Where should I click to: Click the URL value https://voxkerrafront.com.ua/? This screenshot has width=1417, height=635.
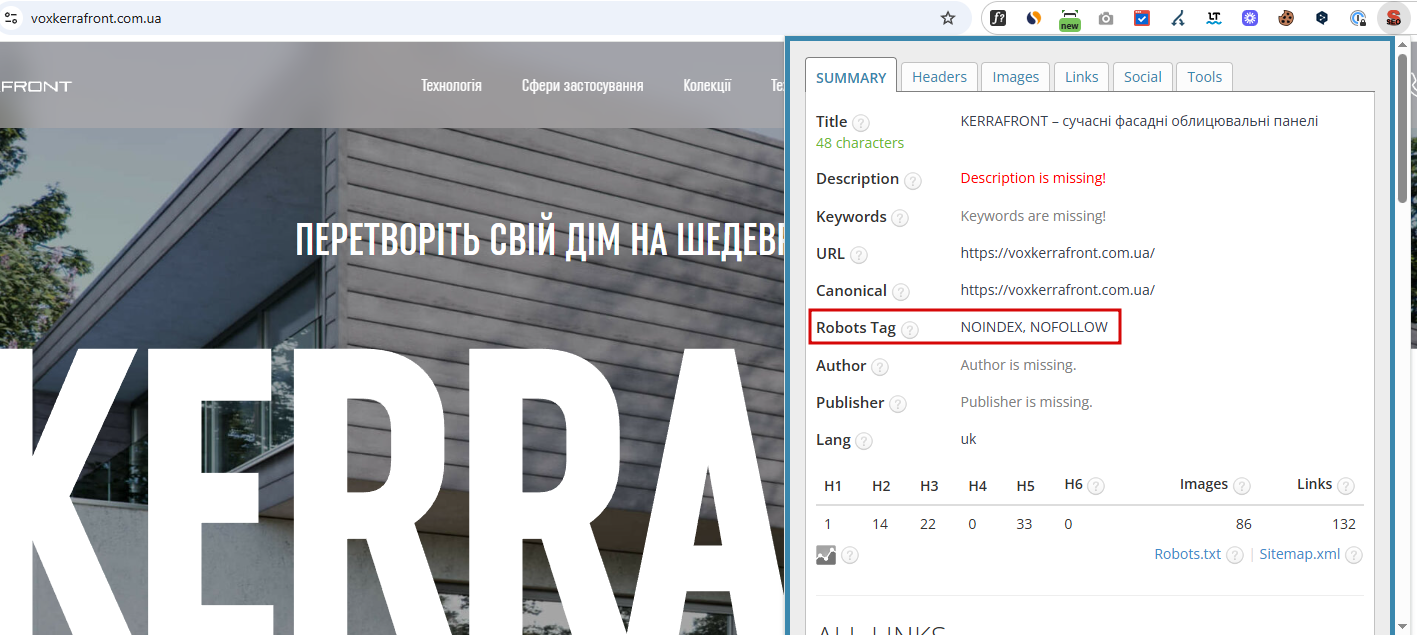pyautogui.click(x=1057, y=253)
